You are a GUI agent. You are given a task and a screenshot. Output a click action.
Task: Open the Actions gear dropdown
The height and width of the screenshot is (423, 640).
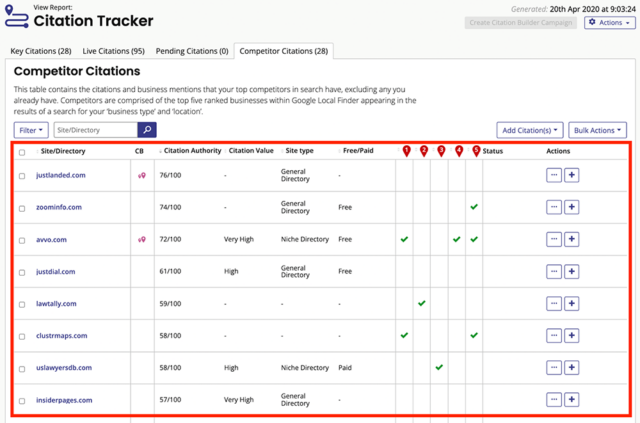(609, 22)
